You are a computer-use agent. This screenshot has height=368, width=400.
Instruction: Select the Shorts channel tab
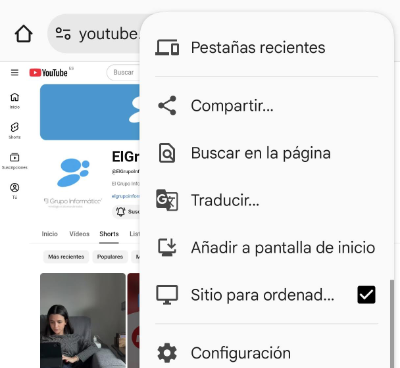[109, 234]
